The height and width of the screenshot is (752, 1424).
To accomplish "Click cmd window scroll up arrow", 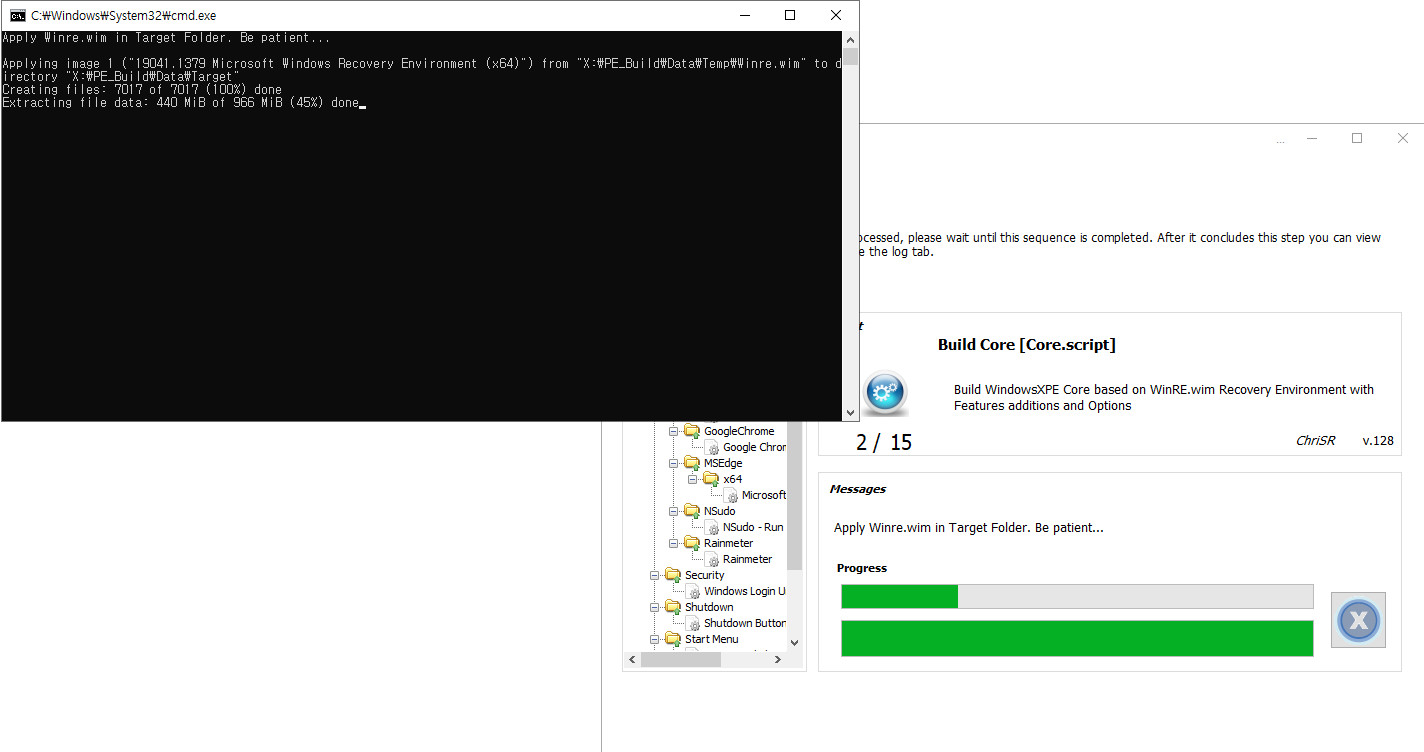I will coord(851,39).
